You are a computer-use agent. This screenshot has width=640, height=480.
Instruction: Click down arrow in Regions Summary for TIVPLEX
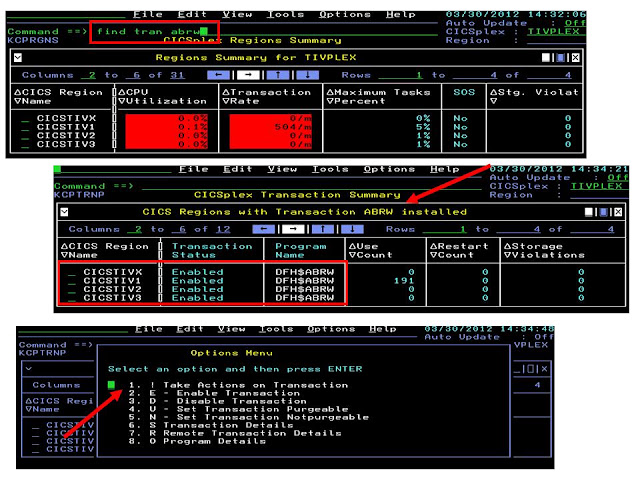pyautogui.click(x=307, y=75)
